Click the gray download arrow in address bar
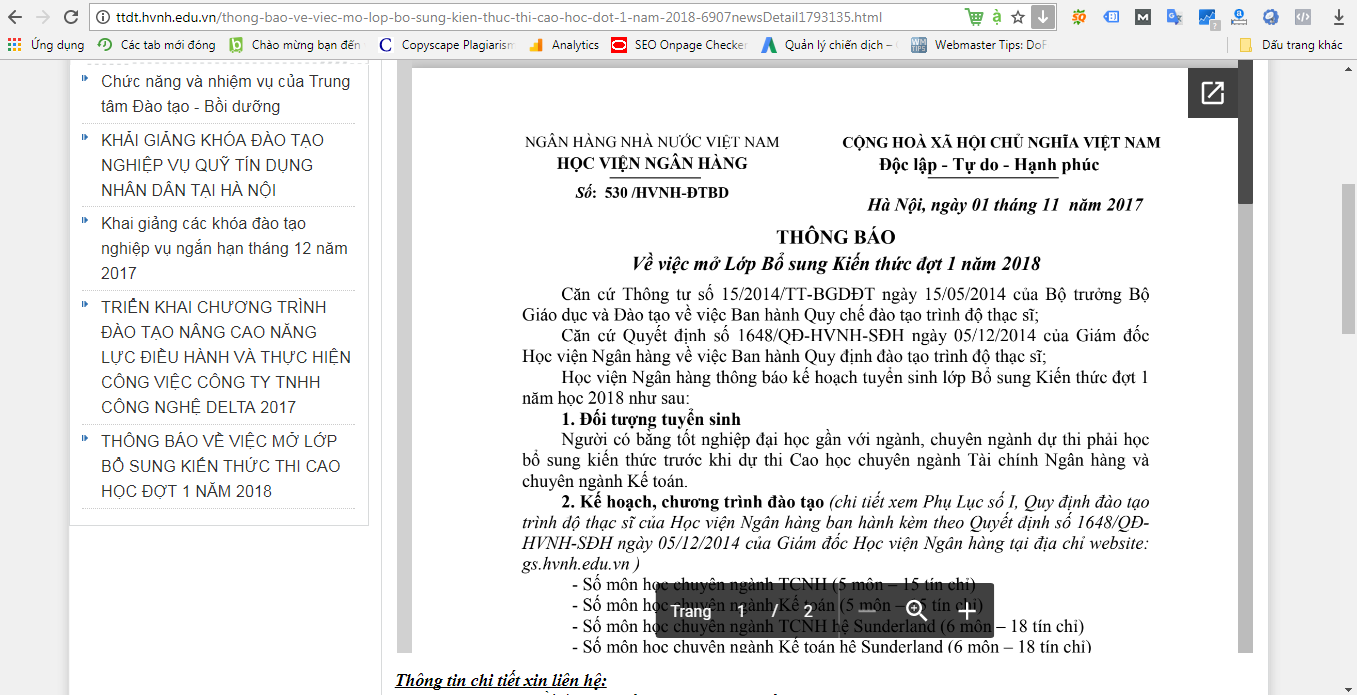This screenshot has width=1357, height=695. coord(1042,17)
